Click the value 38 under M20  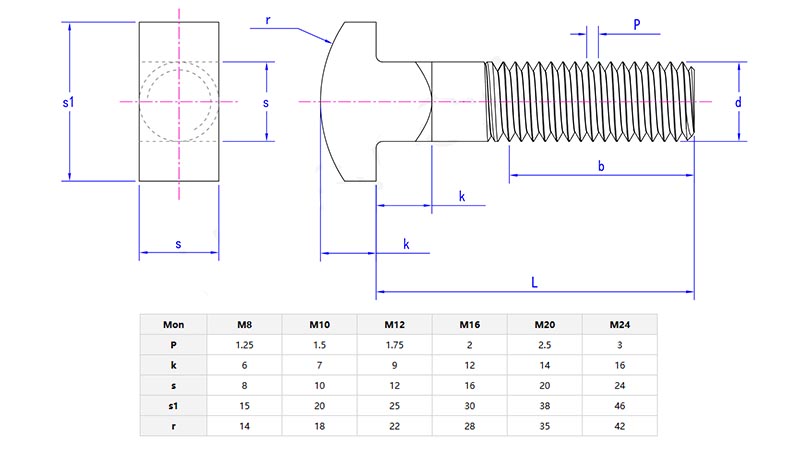tap(545, 406)
